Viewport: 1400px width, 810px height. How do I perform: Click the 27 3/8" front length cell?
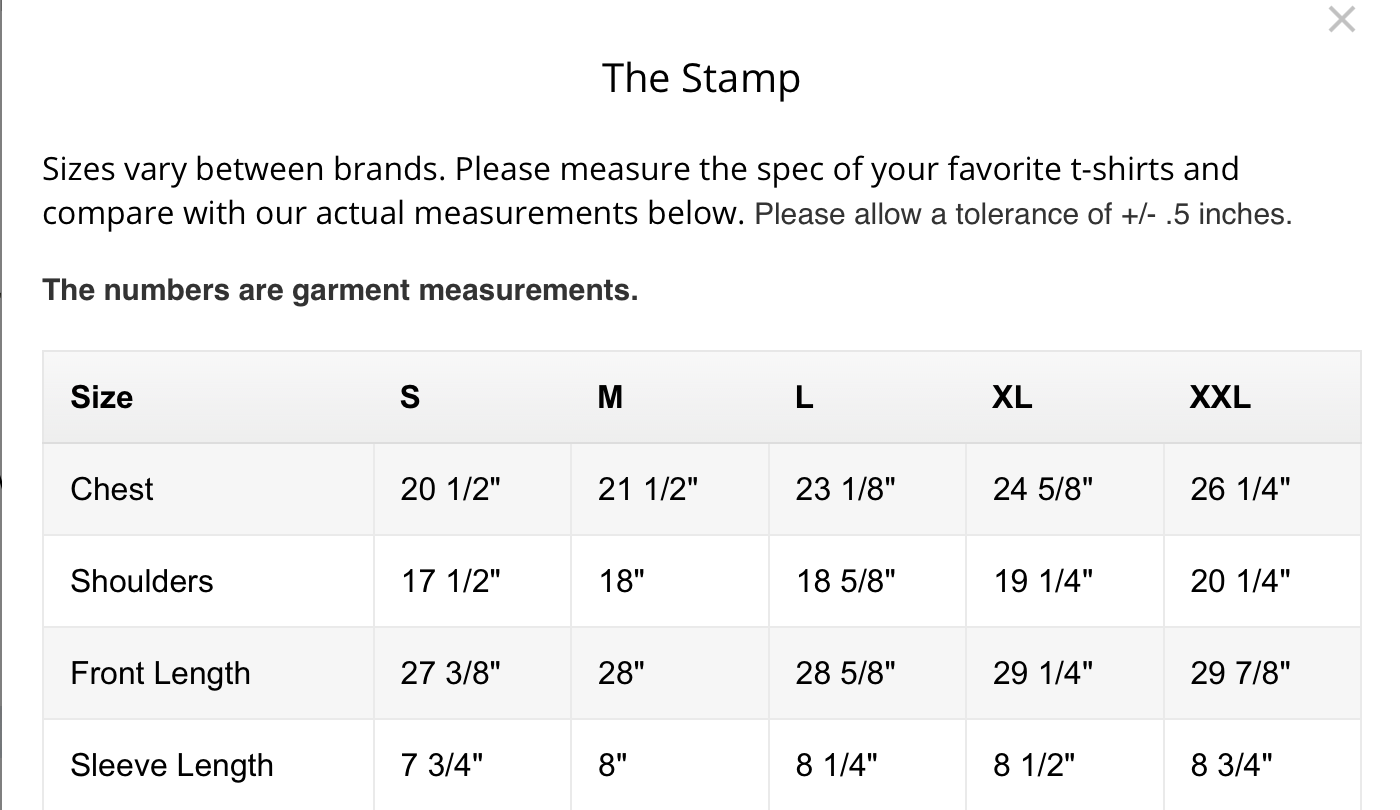pos(450,673)
